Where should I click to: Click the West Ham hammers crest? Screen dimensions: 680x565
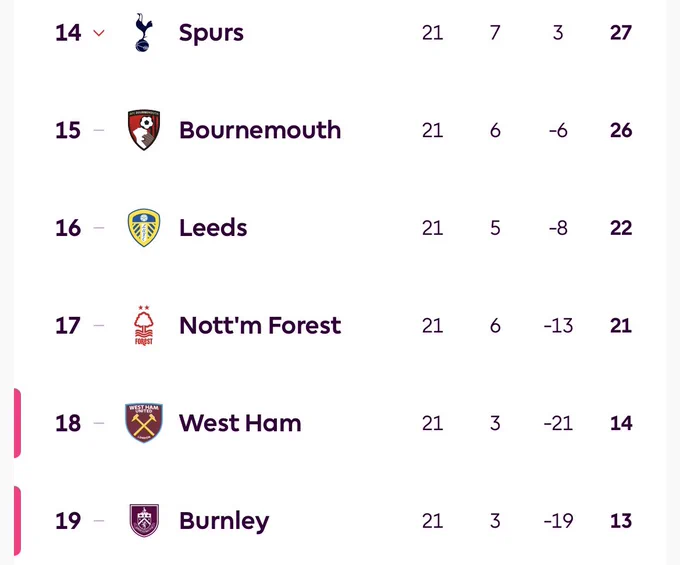tap(144, 423)
